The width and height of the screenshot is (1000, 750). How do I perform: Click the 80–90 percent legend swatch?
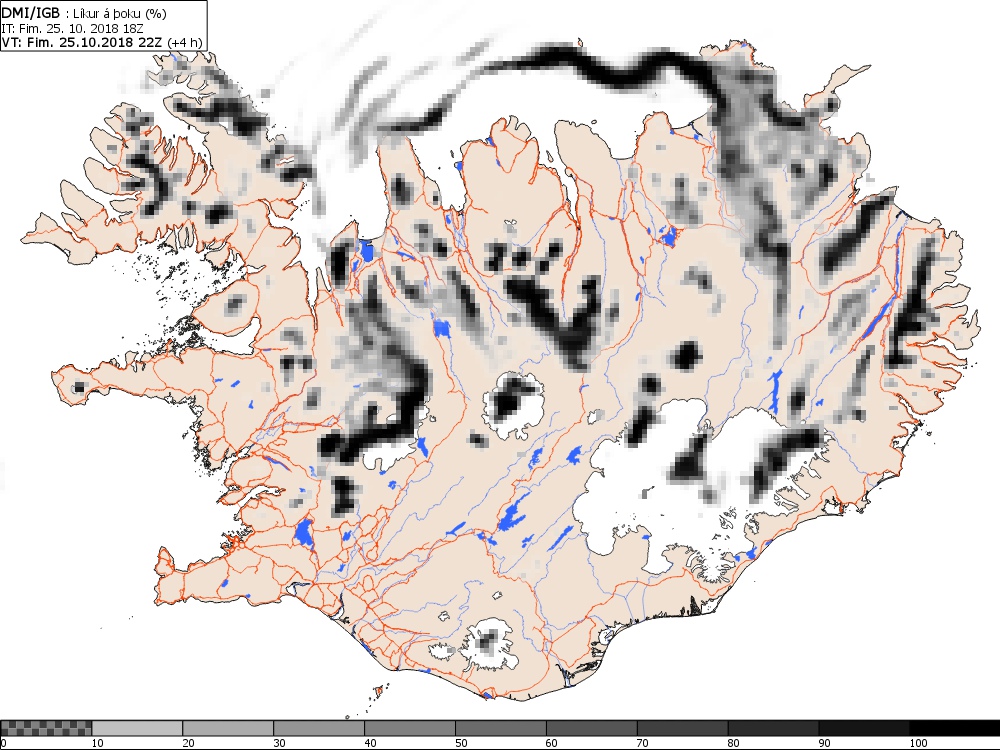tap(774, 728)
